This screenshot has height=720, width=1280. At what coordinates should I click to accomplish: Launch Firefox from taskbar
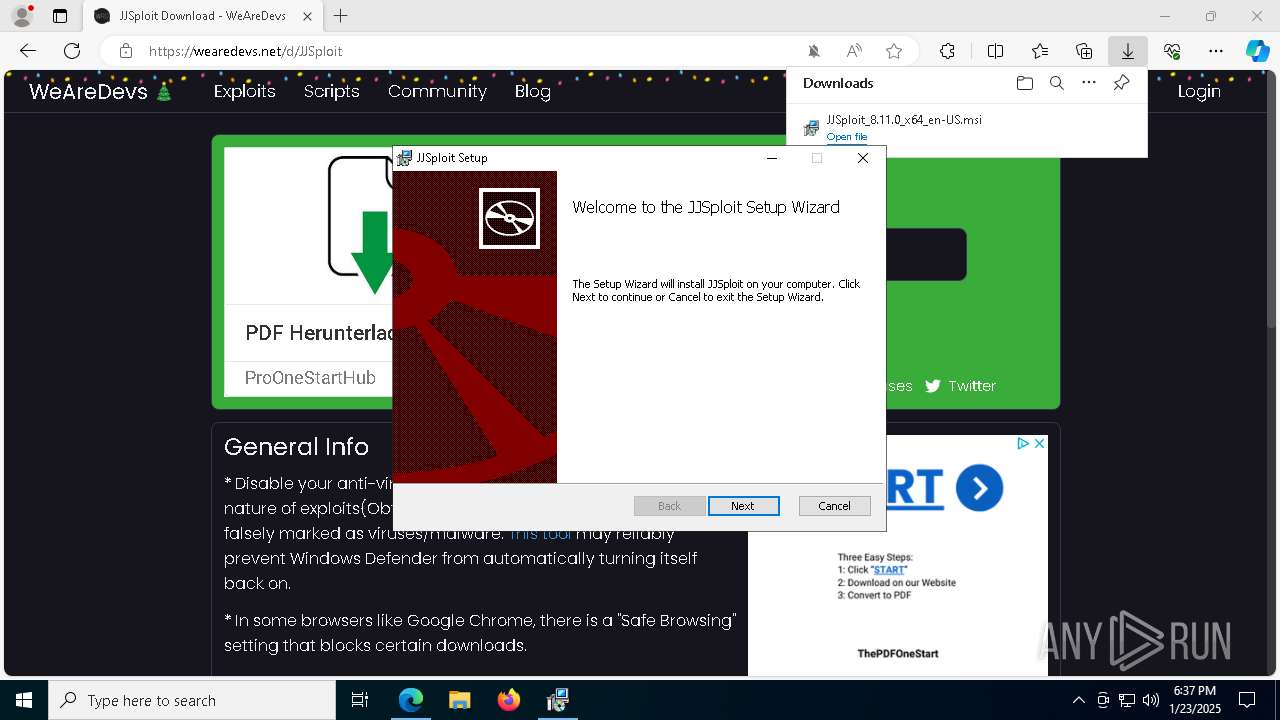click(x=509, y=700)
